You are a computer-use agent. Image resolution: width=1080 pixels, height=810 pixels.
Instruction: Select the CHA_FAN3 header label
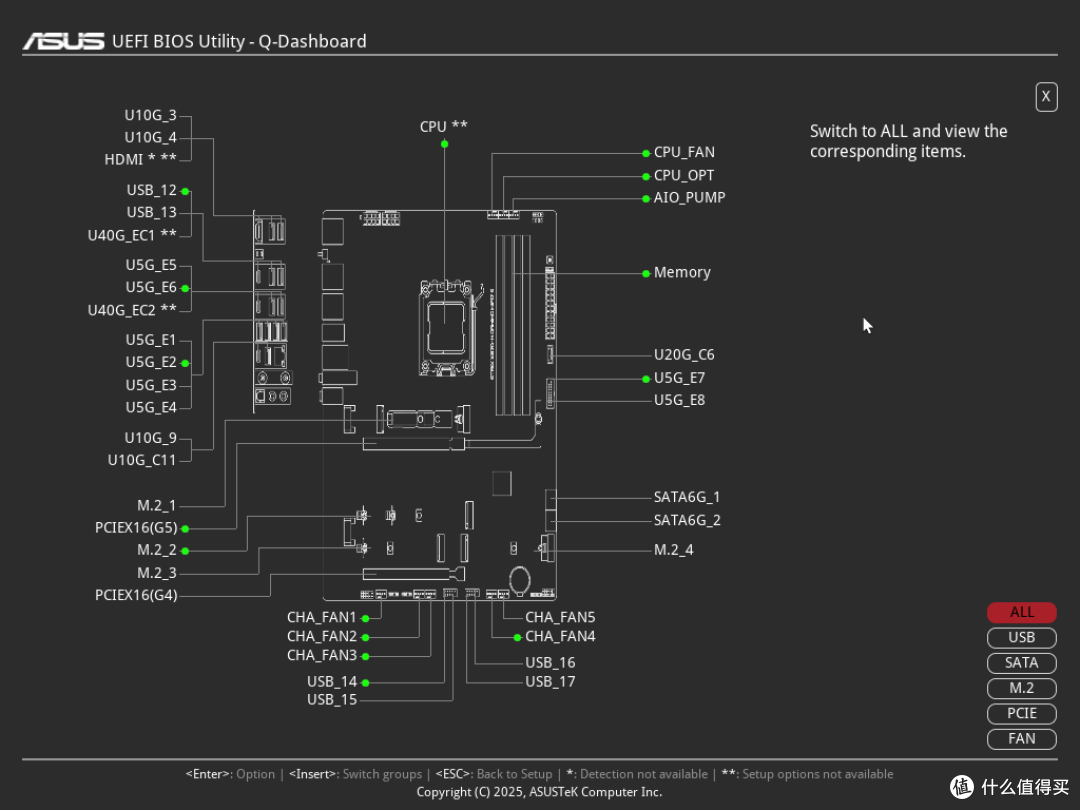pyautogui.click(x=322, y=656)
